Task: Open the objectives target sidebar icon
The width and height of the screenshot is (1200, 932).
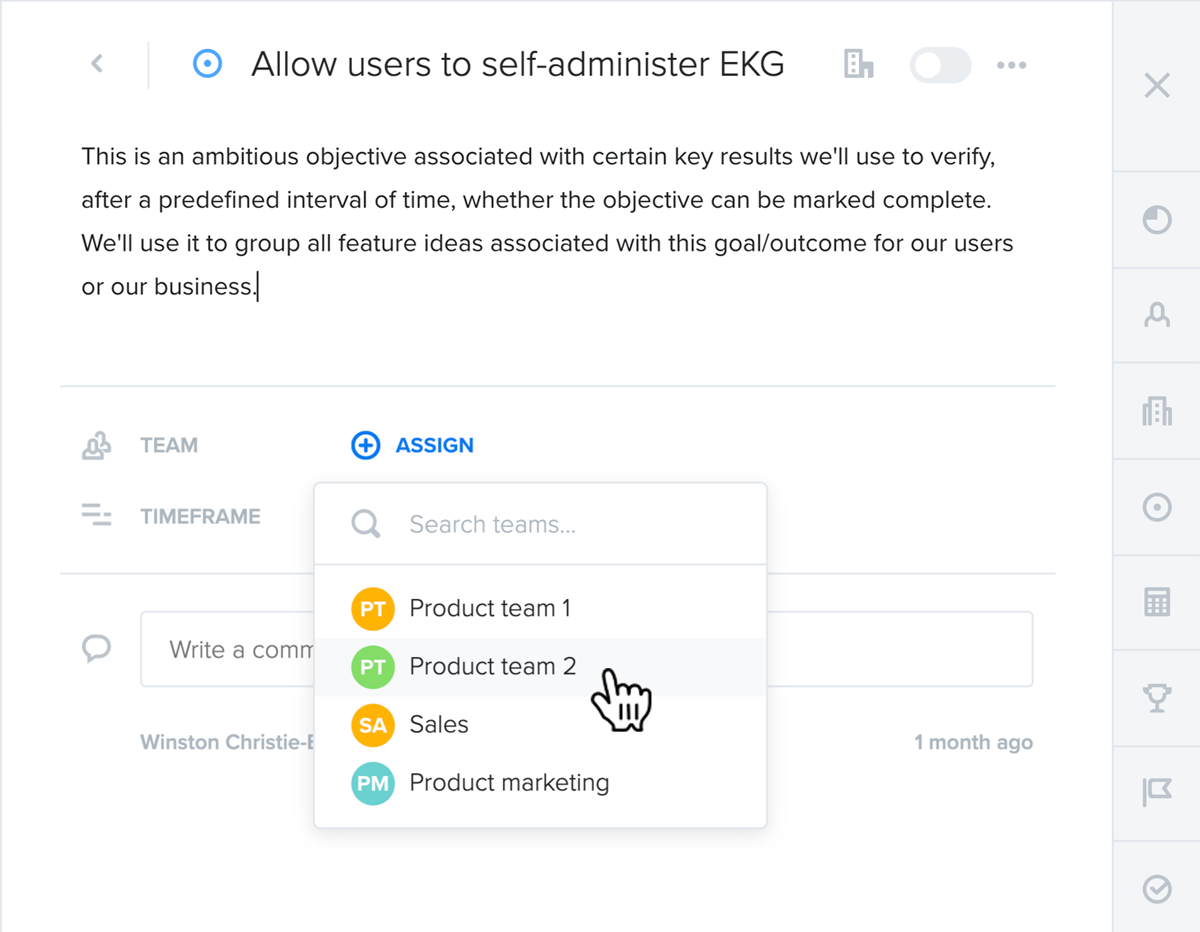Action: 1157,507
